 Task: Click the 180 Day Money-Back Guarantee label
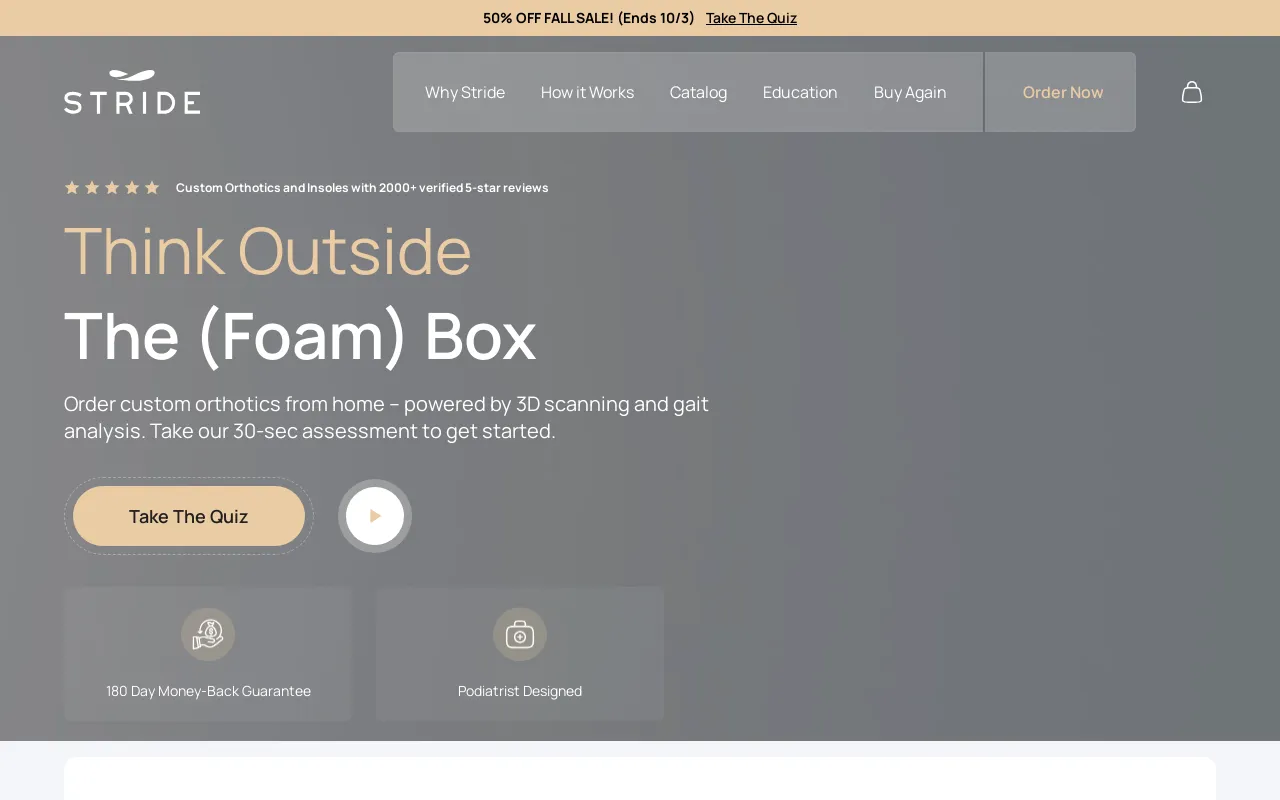pos(208,691)
